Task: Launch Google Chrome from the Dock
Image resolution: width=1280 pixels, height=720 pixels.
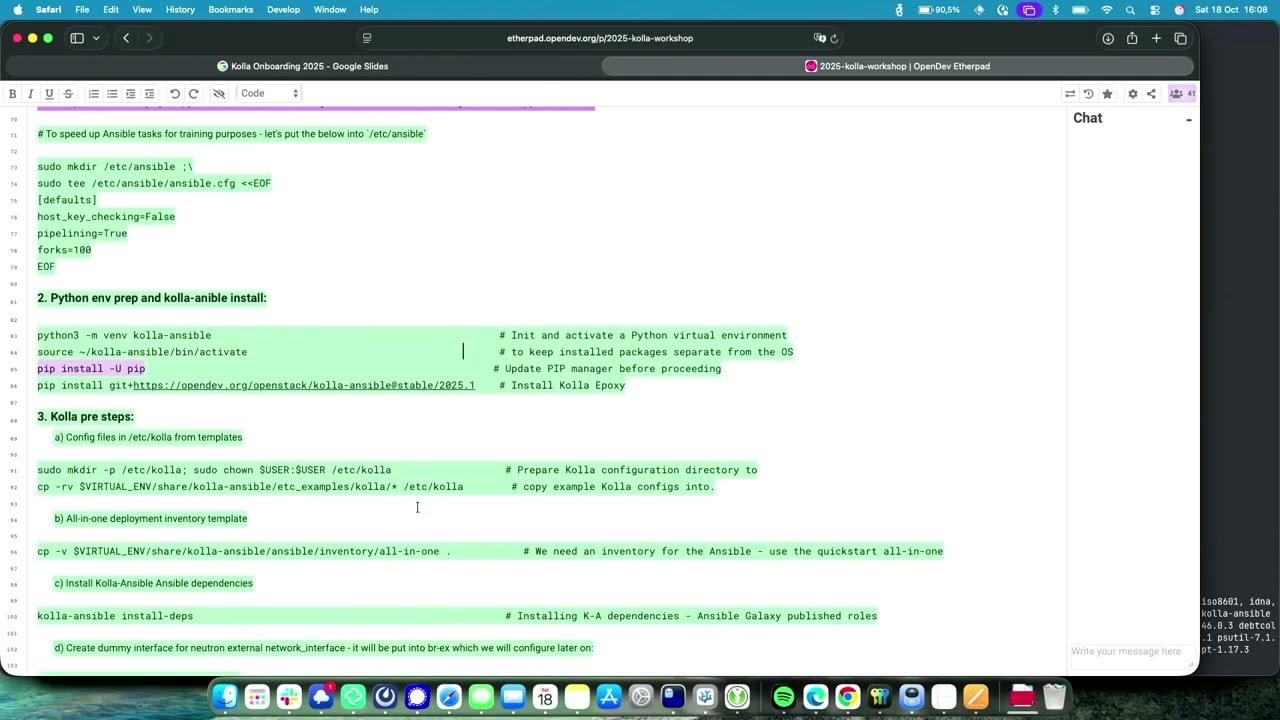Action: click(847, 696)
